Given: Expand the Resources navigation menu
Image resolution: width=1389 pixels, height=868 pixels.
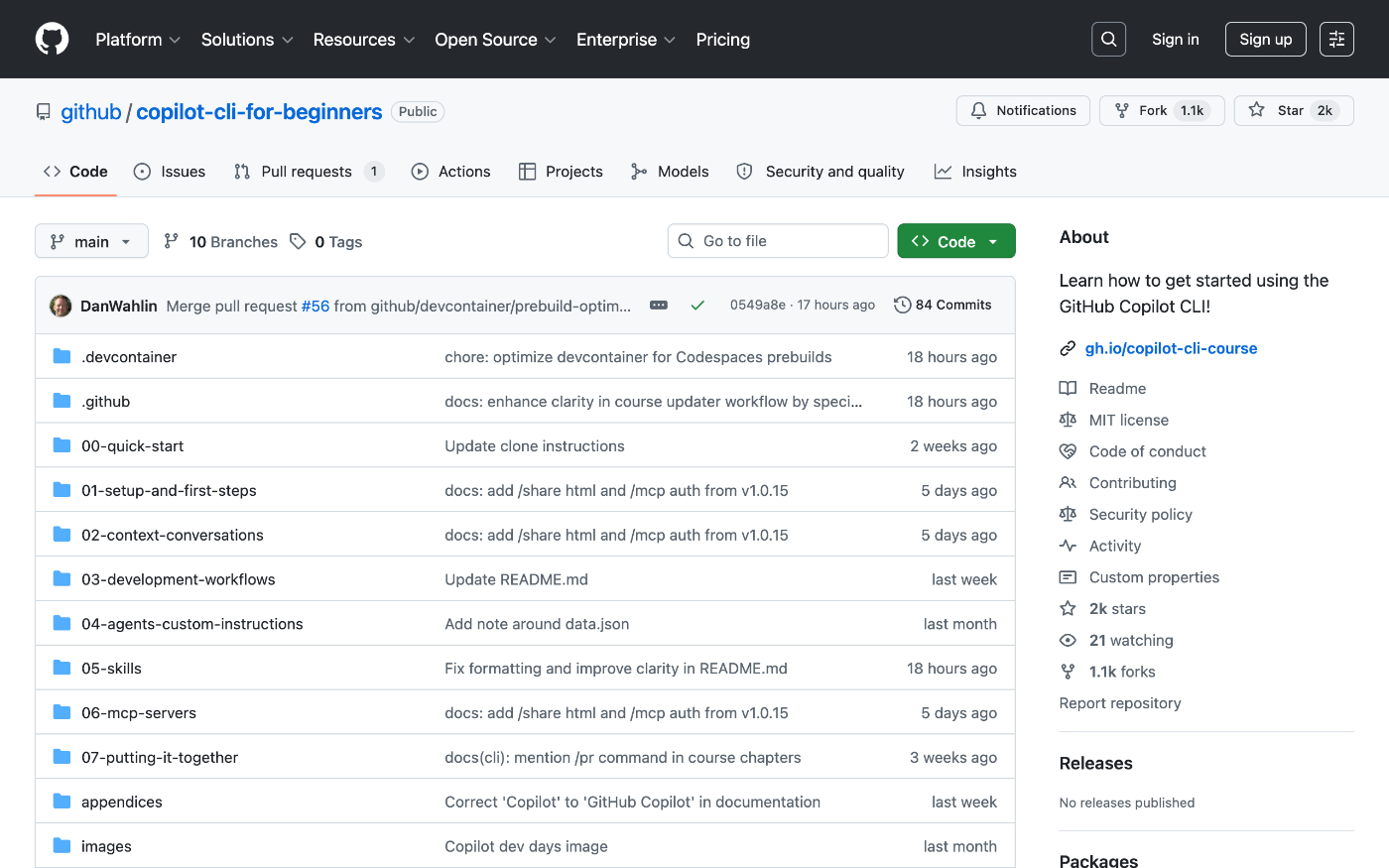Looking at the screenshot, I should (x=364, y=40).
